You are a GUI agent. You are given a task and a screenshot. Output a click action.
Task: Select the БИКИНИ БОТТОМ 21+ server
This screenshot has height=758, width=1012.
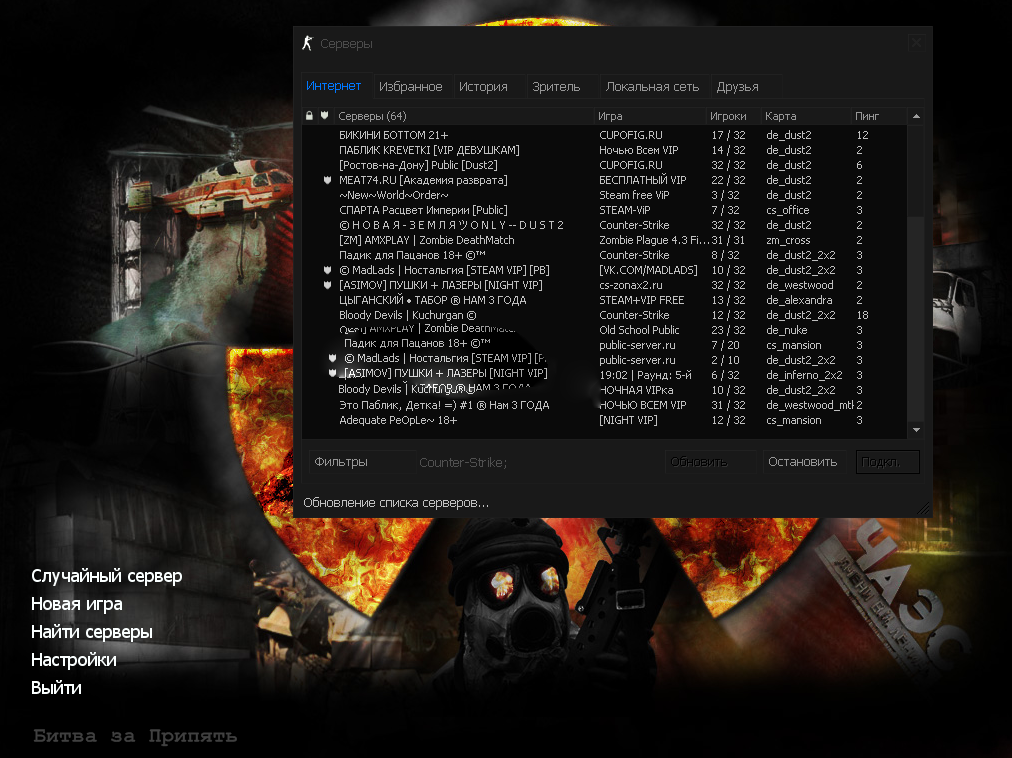coord(394,135)
